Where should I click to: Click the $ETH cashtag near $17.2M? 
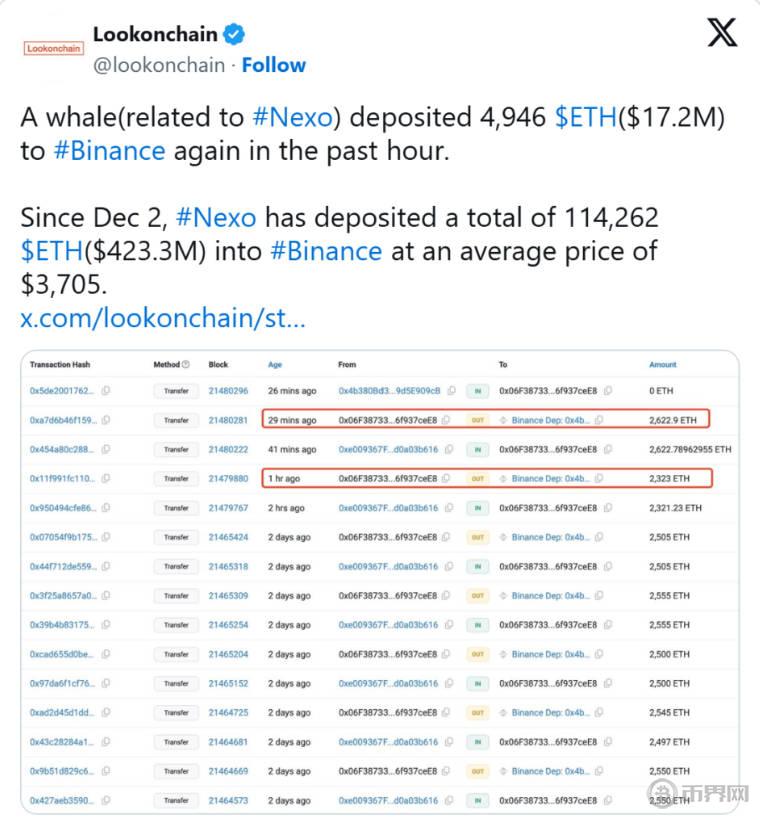585,117
